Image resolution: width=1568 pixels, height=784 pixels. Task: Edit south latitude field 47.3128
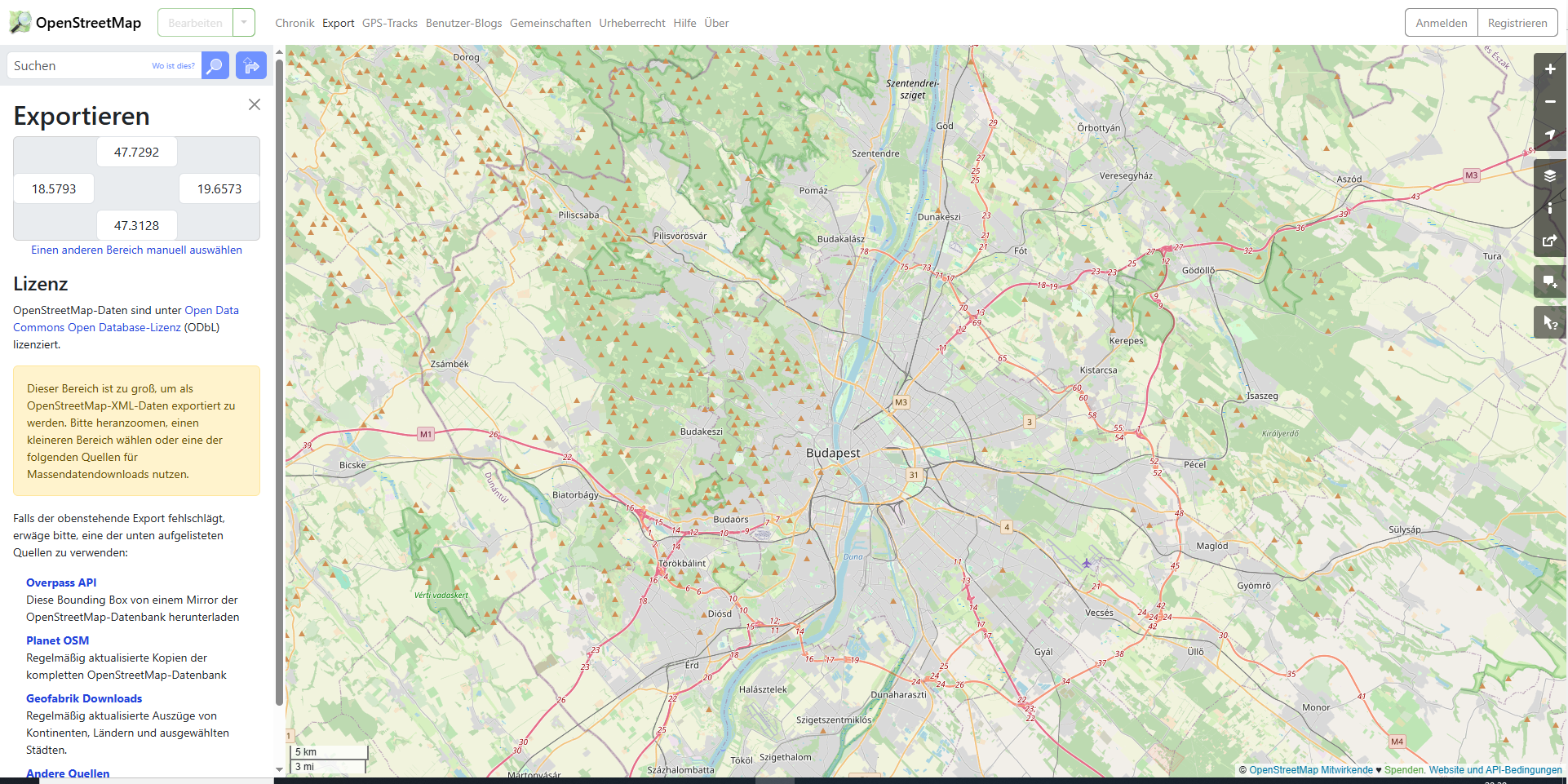click(137, 225)
